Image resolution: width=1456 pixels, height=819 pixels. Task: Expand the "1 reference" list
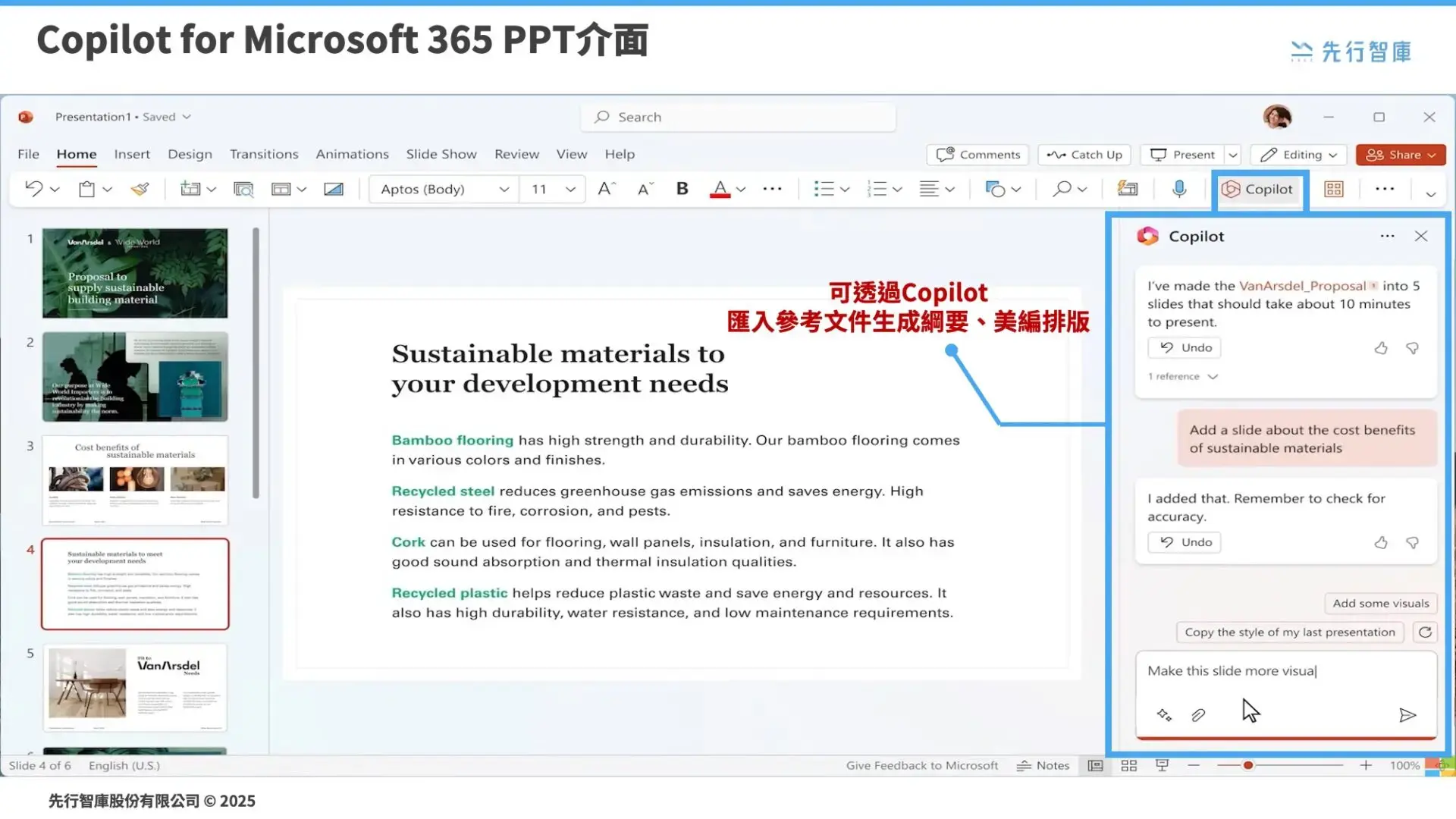1182,377
